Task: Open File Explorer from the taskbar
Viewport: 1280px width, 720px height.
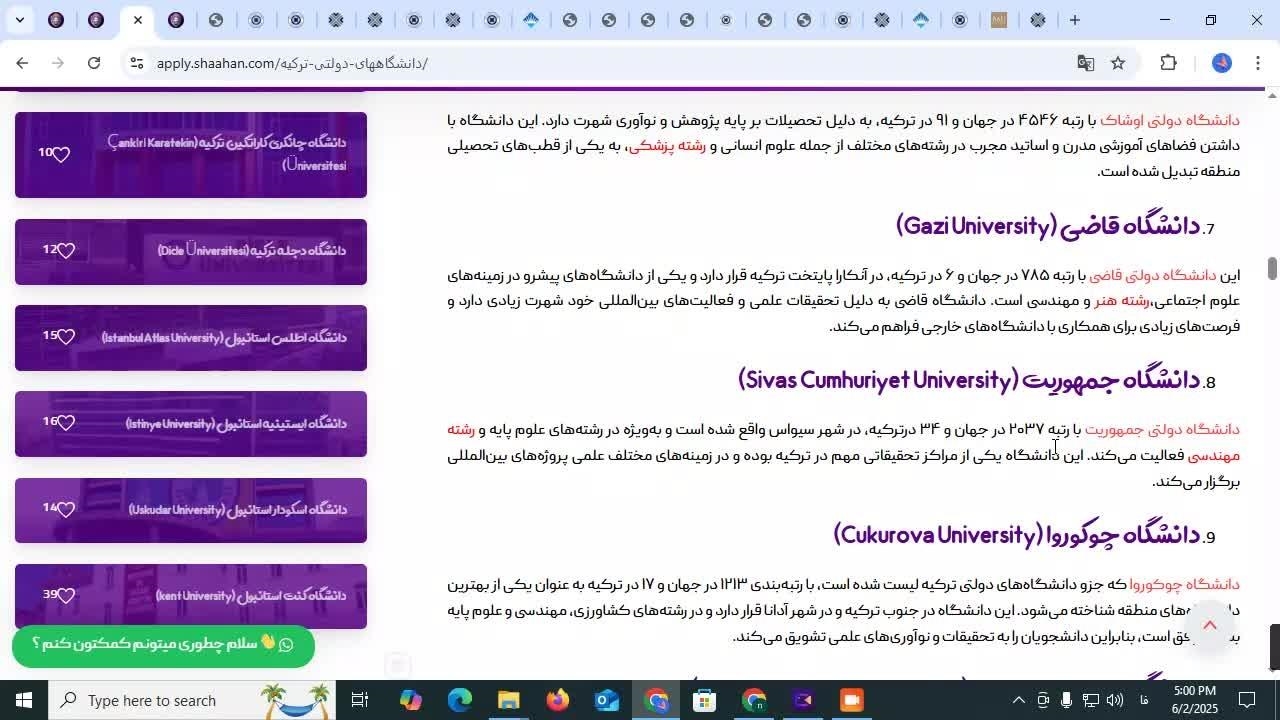Action: click(x=508, y=700)
